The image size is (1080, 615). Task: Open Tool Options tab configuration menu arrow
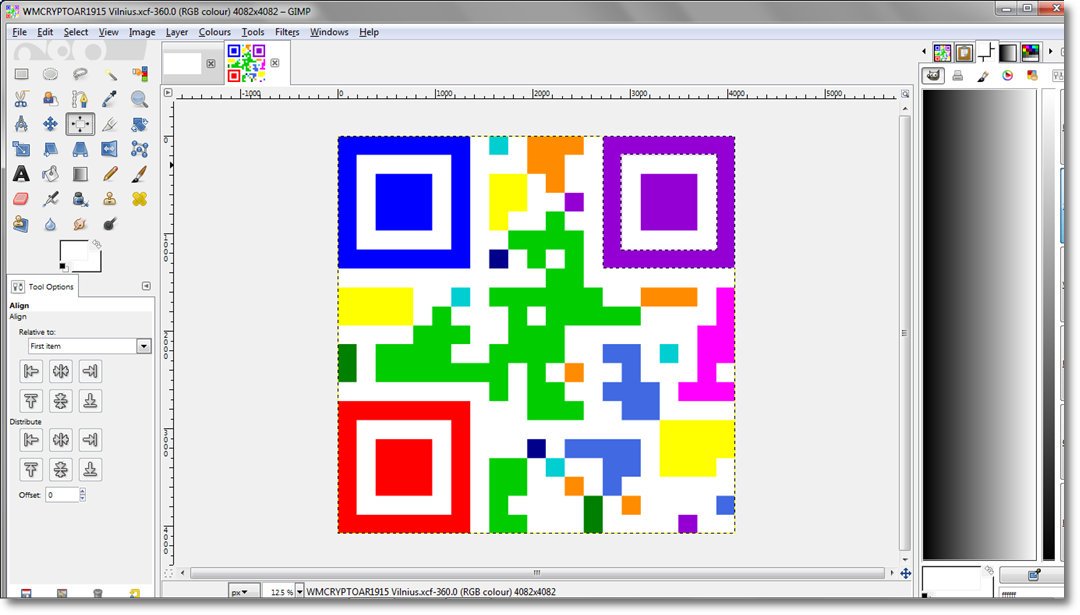click(x=146, y=286)
